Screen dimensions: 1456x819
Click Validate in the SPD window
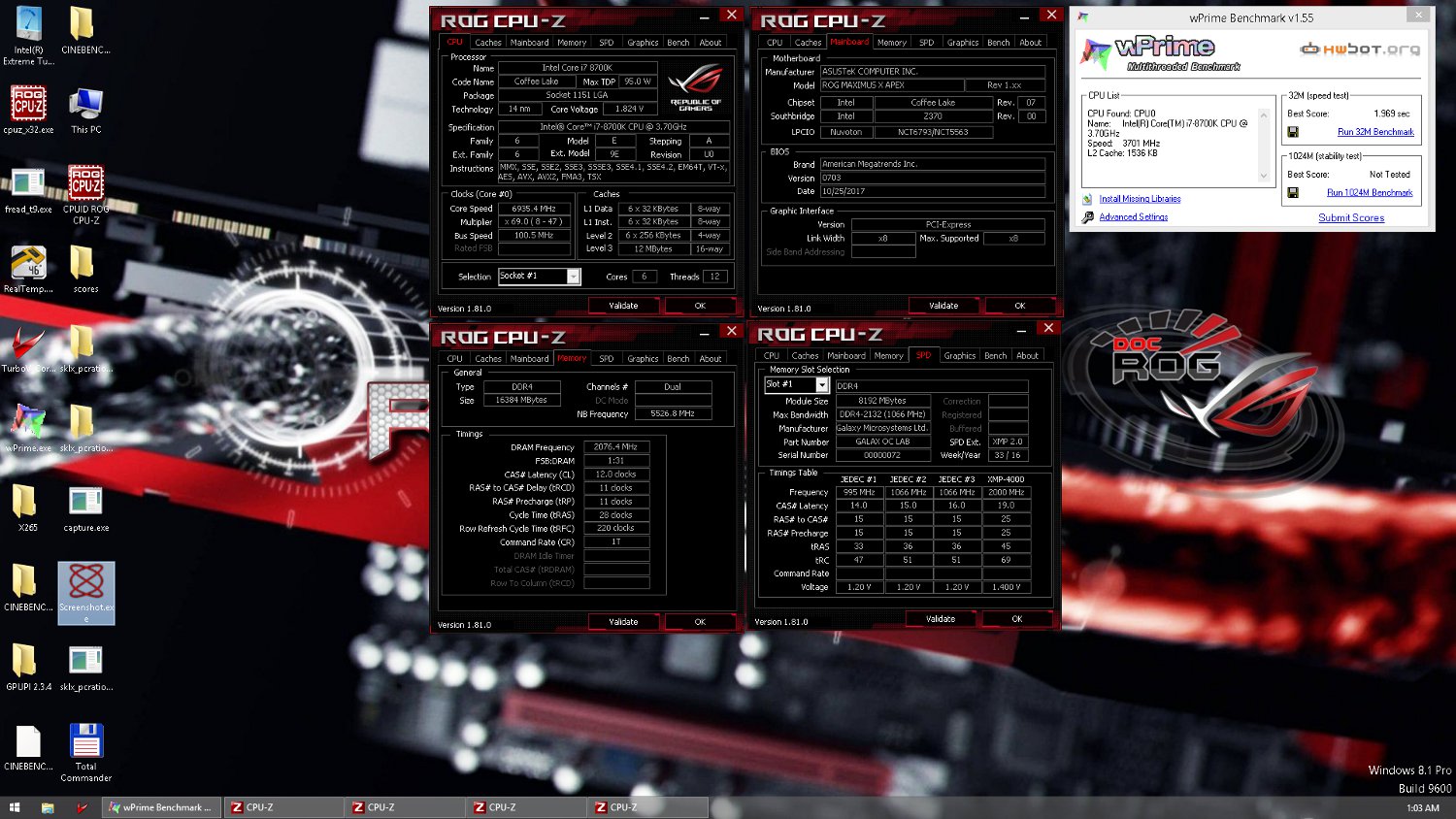point(941,619)
